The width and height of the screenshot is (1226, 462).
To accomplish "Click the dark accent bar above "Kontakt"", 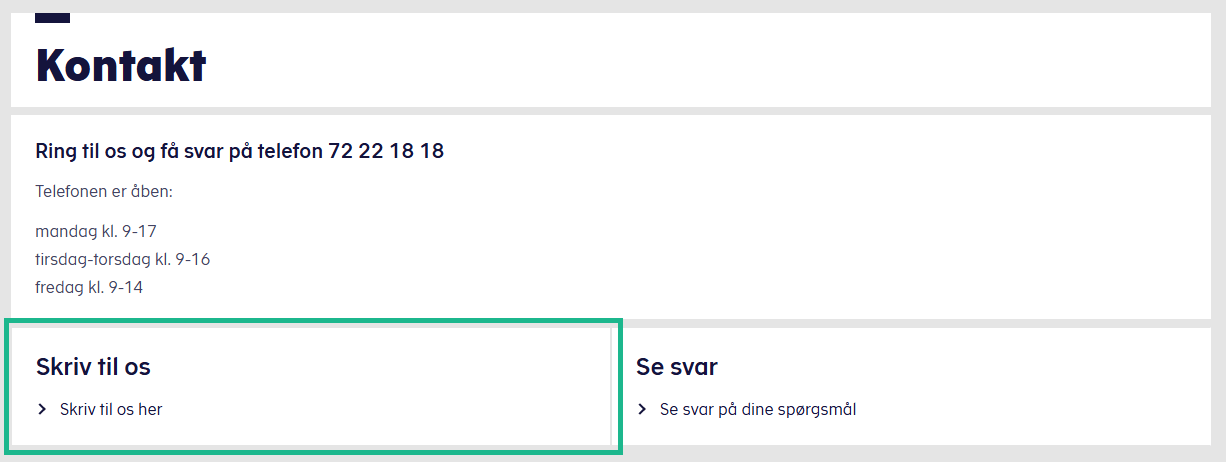I will [52, 18].
